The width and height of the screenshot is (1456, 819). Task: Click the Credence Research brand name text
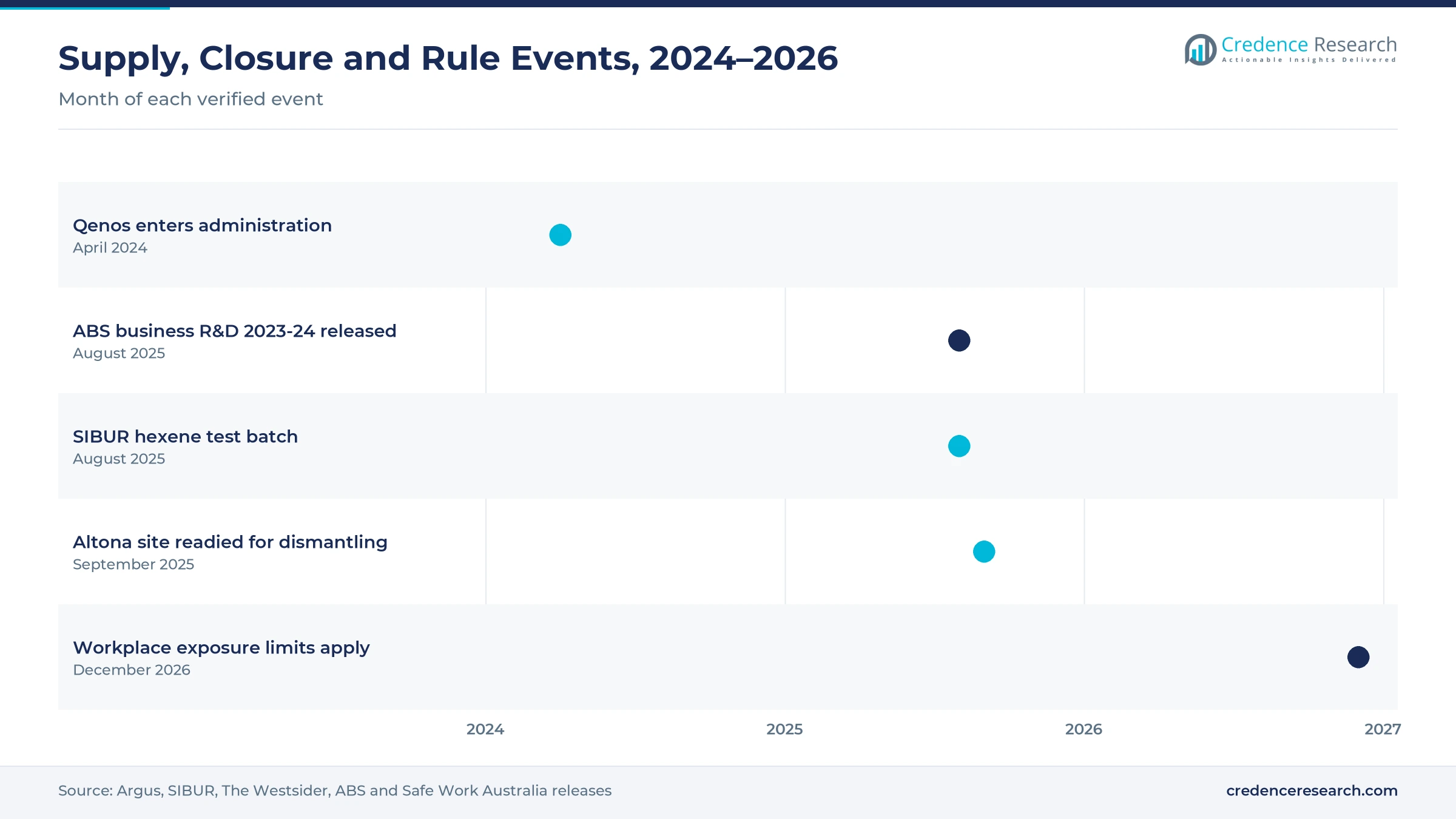[1309, 44]
